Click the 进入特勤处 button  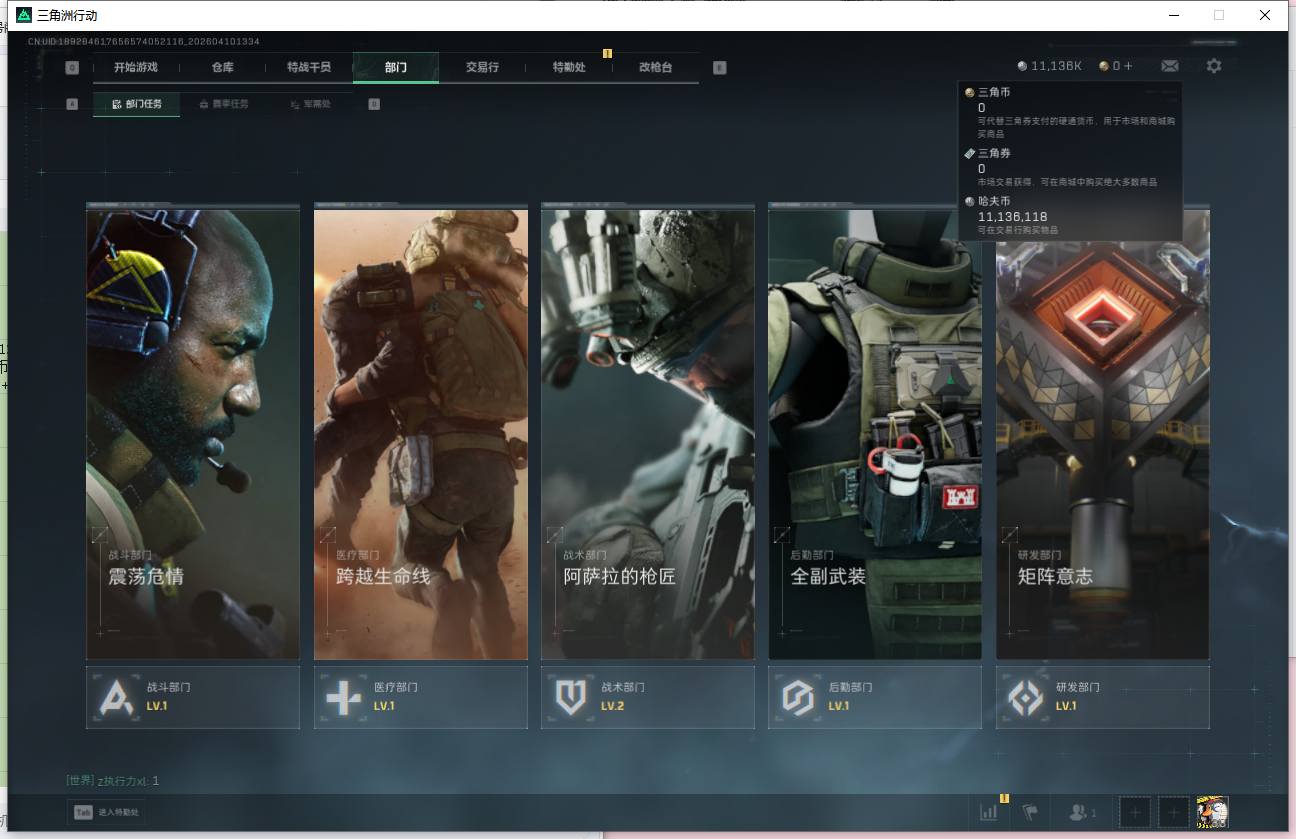pos(107,812)
